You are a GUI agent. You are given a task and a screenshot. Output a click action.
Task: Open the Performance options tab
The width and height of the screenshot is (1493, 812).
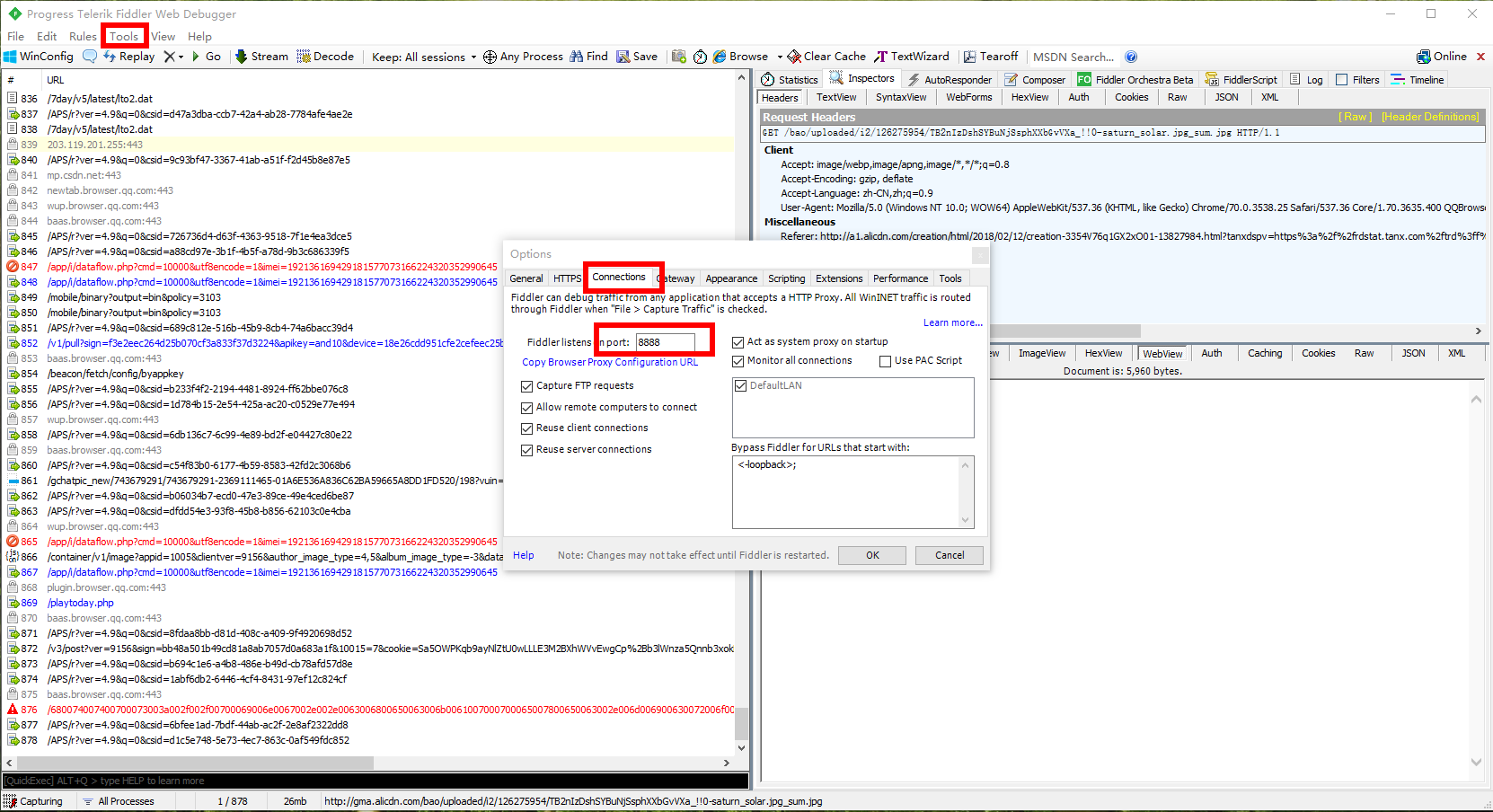(900, 278)
